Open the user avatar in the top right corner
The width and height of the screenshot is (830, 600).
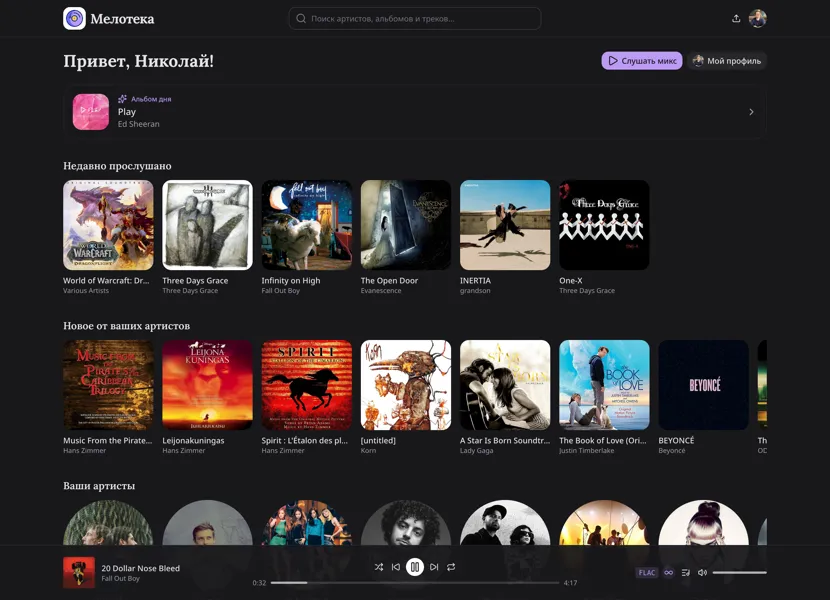click(757, 17)
